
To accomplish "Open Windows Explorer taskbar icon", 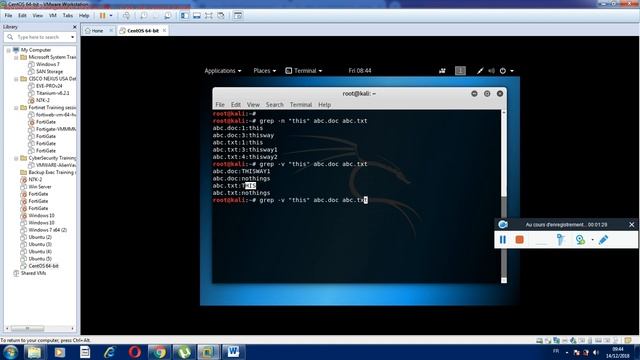I will pyautogui.click(x=34, y=352).
